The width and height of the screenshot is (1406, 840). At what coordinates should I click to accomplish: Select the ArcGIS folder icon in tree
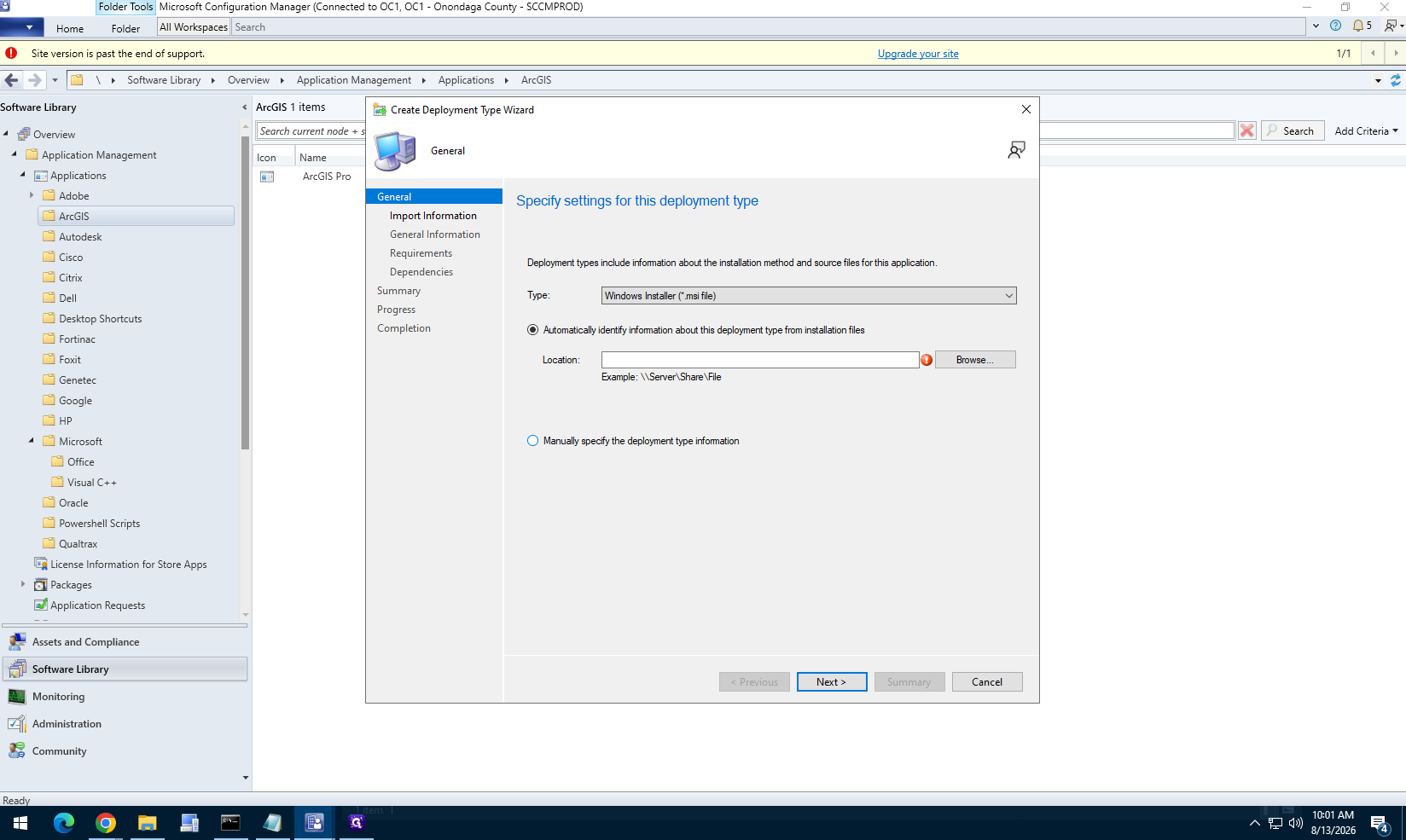pos(49,216)
